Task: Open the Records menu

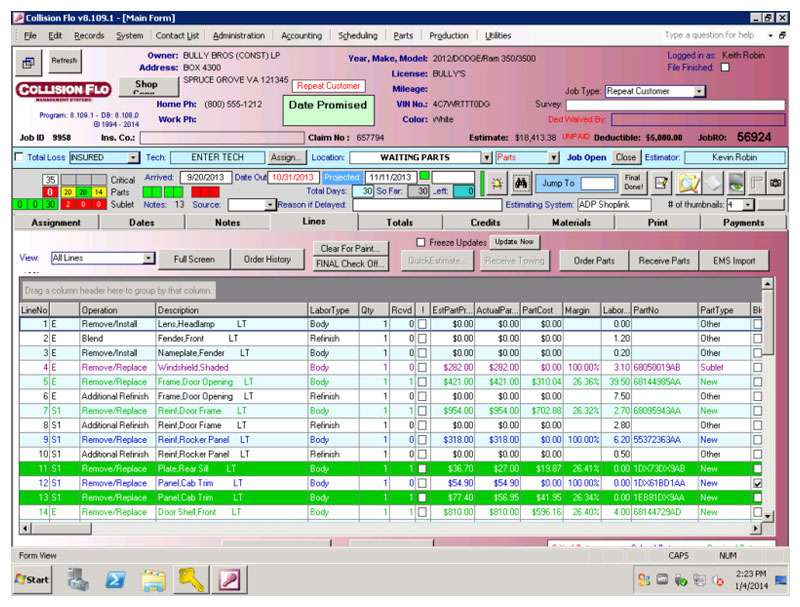Action: 89,36
